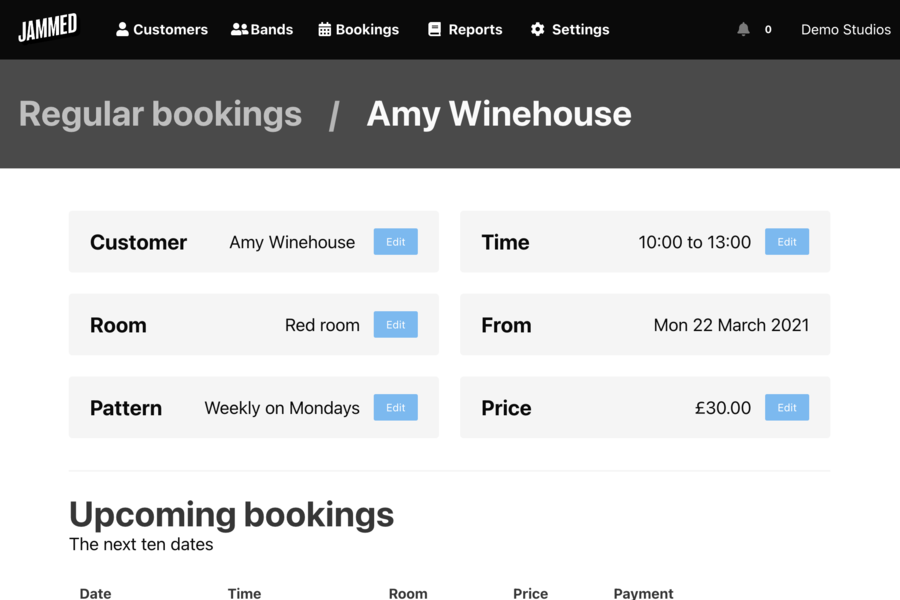Image resolution: width=900 pixels, height=600 pixels.
Task: Click the Bands group icon
Action: click(x=239, y=30)
